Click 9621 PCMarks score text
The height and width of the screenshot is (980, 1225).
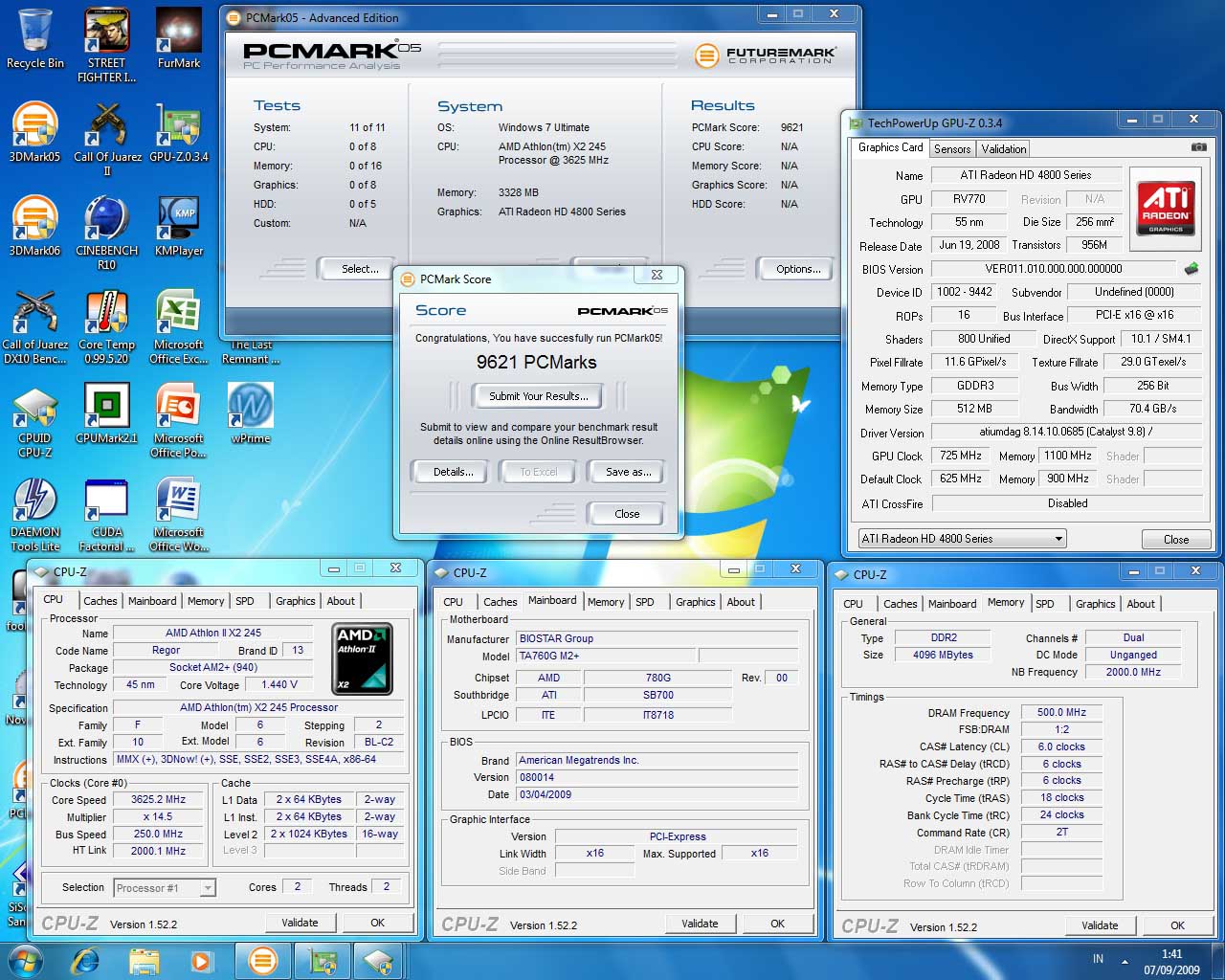(x=536, y=363)
